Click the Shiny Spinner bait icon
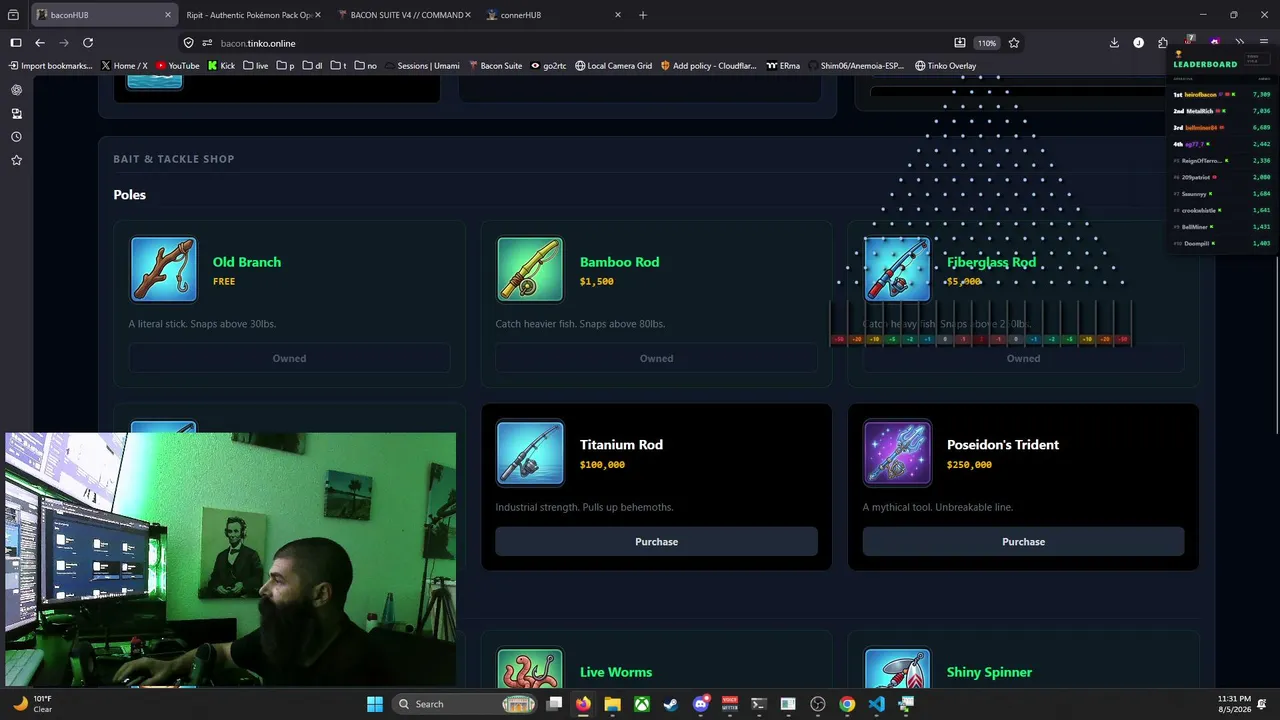Screen dimensions: 1280x720 (897, 669)
